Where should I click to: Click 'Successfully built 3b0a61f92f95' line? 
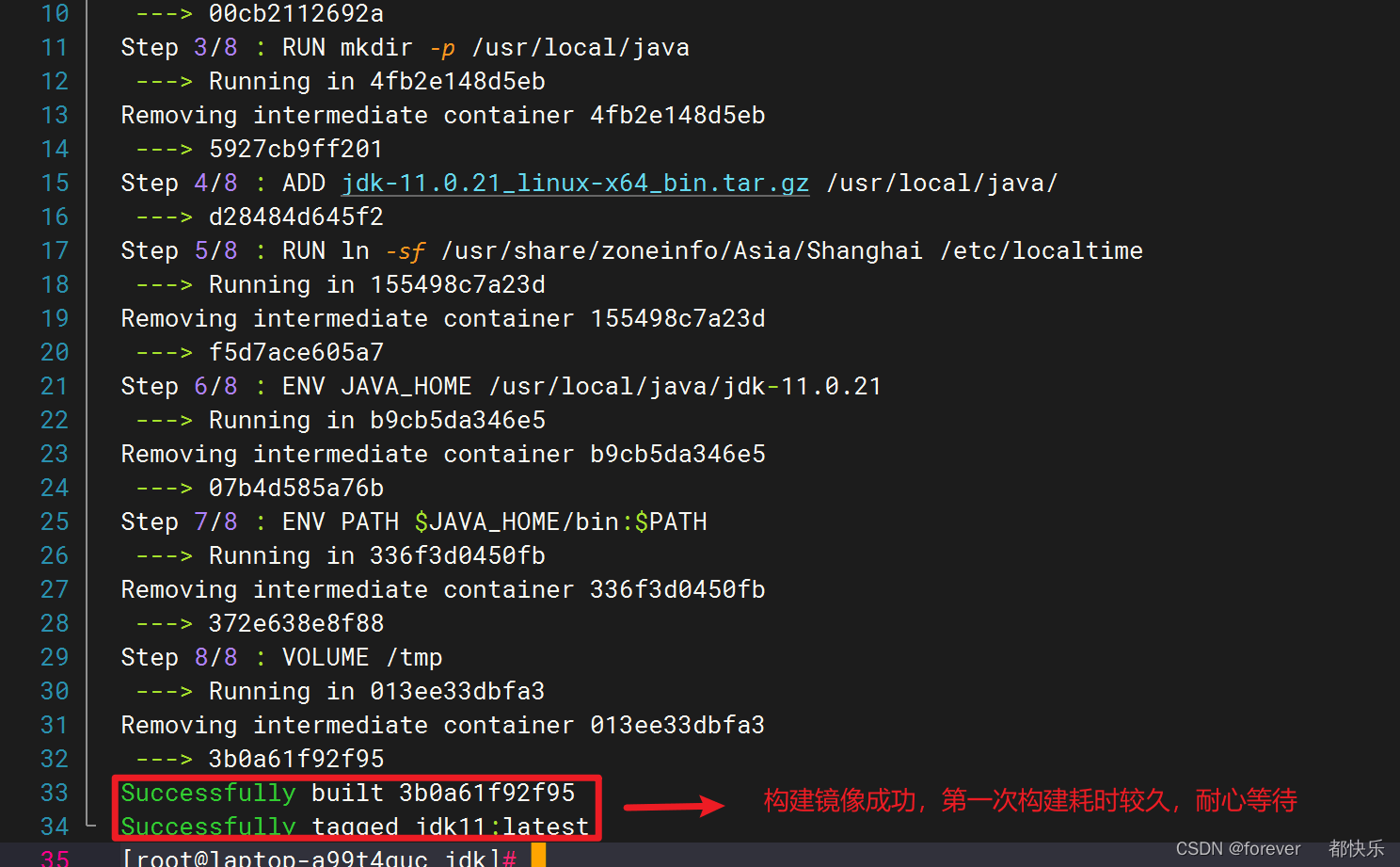[348, 793]
